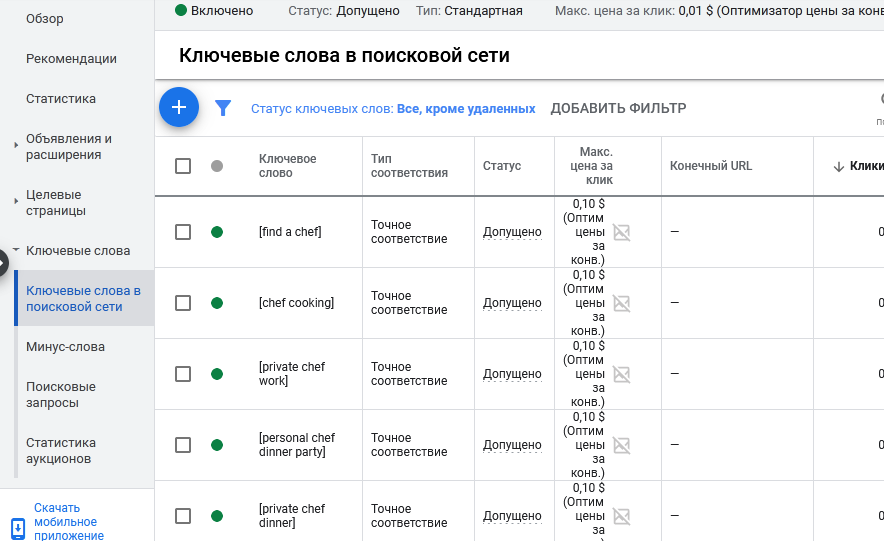
Task: Open Статистика in sidebar
Action: (x=61, y=99)
